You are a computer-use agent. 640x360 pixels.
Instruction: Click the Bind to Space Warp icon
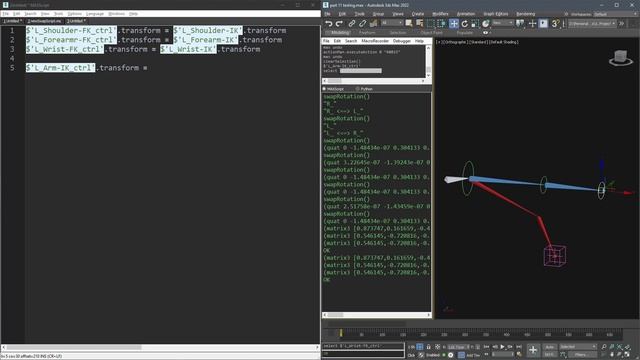373,24
